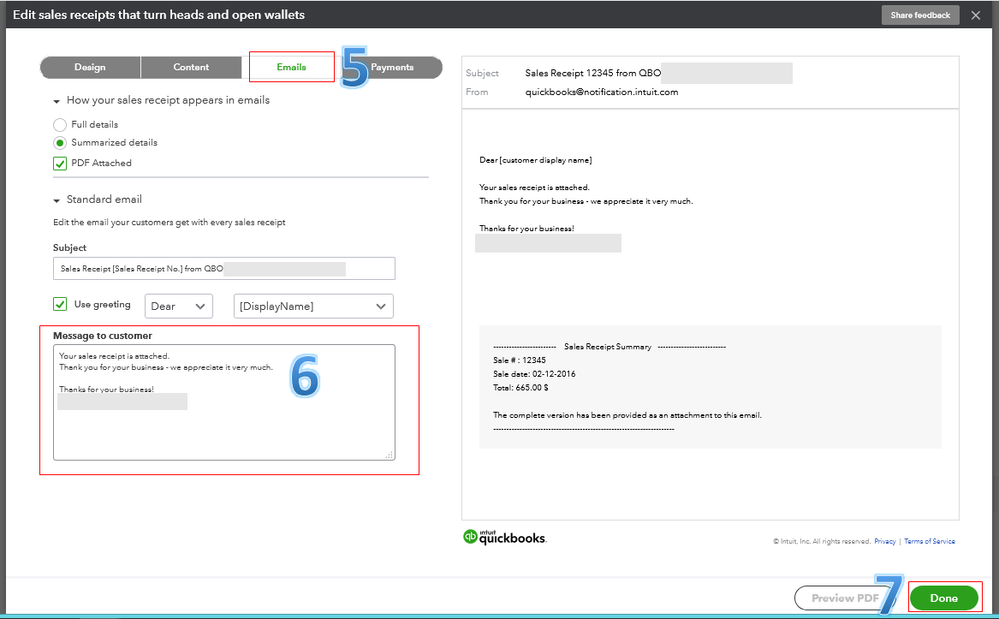Image resolution: width=999 pixels, height=619 pixels.
Task: Open the Terms of Service link
Action: pyautogui.click(x=930, y=541)
